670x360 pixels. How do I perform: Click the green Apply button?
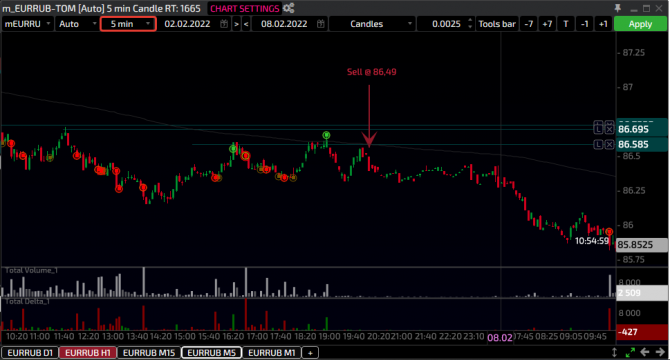640,24
